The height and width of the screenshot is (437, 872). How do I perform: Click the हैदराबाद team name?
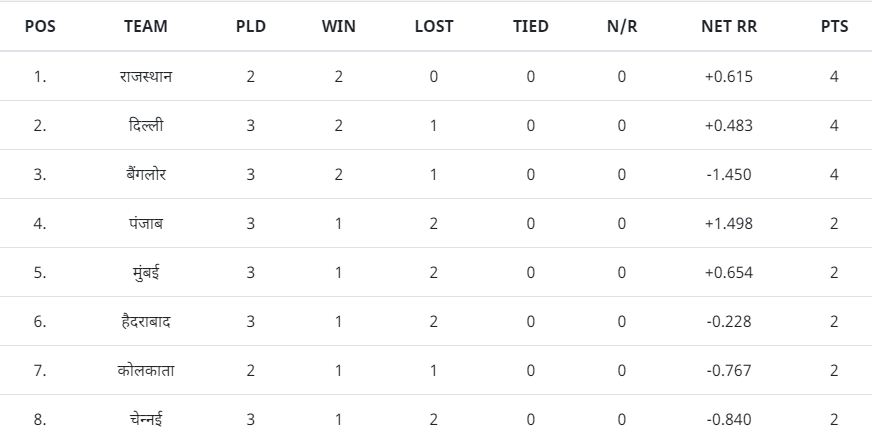point(146,321)
